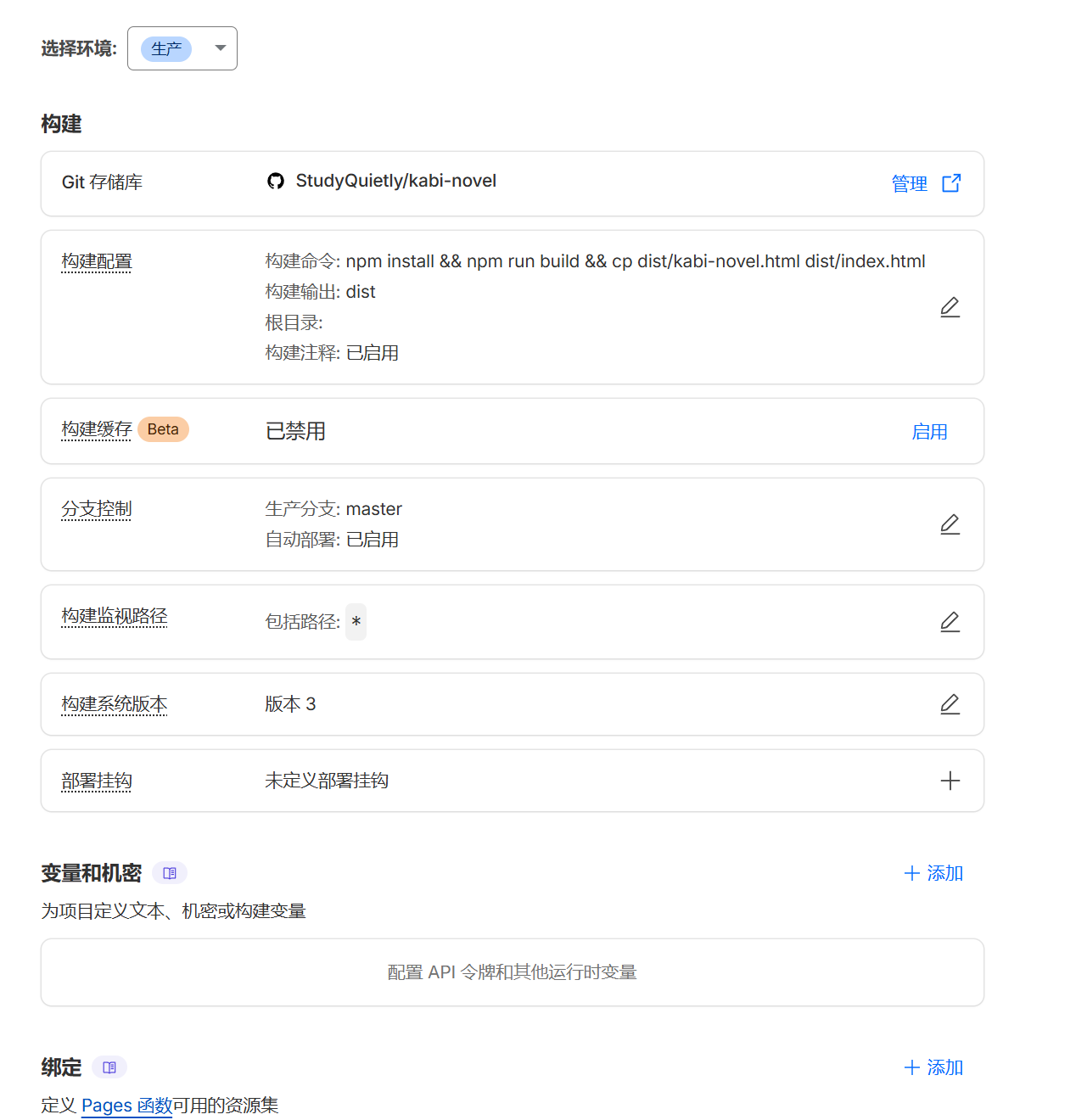The image size is (1087, 1120).
Task: Click the 构建缓存 label
Action: pyautogui.click(x=97, y=430)
